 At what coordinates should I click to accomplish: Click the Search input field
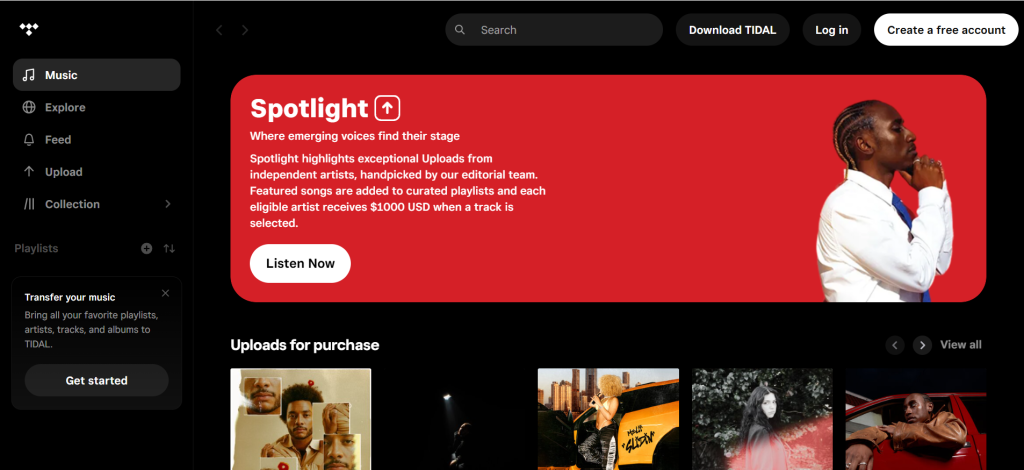[565, 30]
